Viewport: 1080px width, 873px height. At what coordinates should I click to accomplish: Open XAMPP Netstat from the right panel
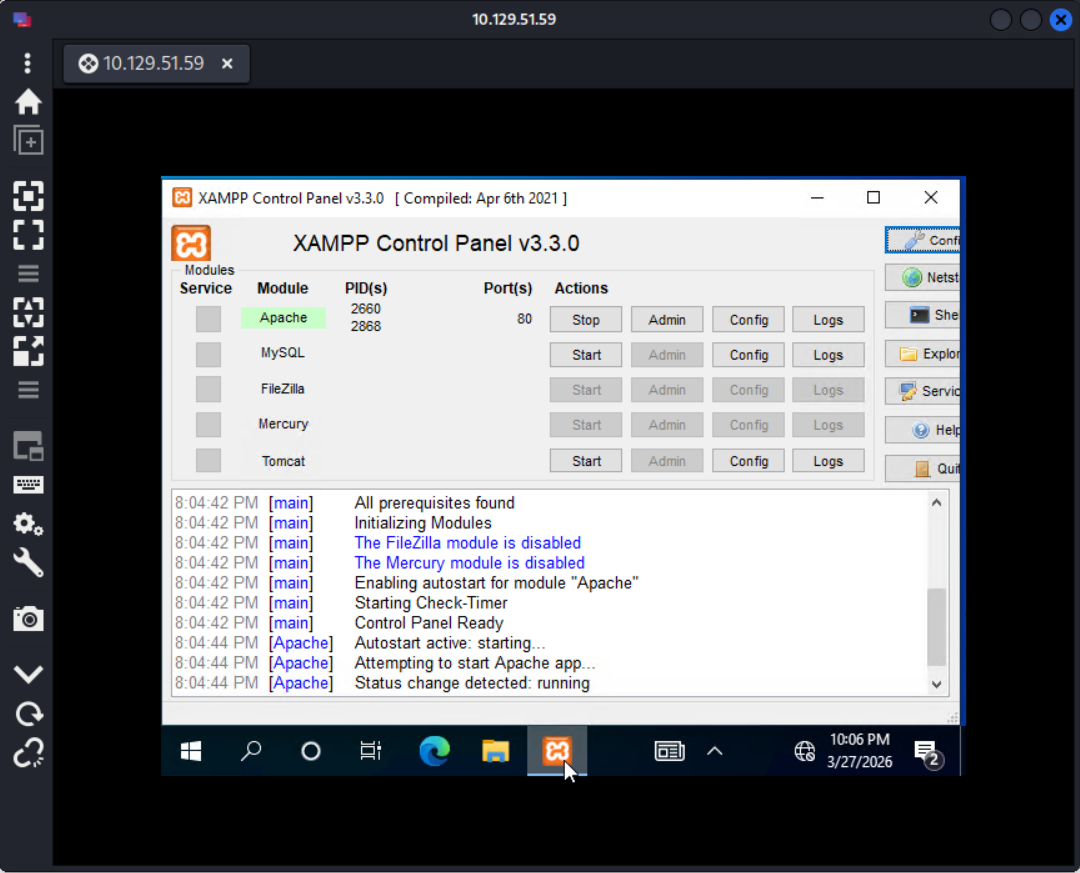tap(925, 278)
